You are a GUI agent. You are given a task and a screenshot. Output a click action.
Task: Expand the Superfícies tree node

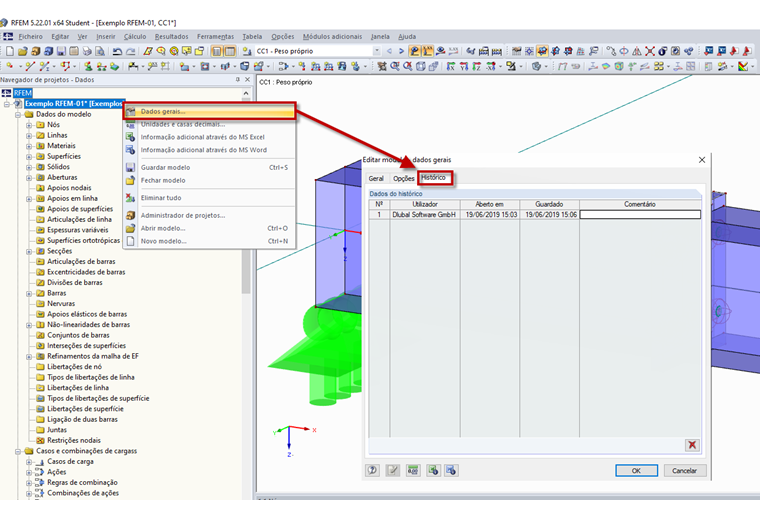pos(29,156)
